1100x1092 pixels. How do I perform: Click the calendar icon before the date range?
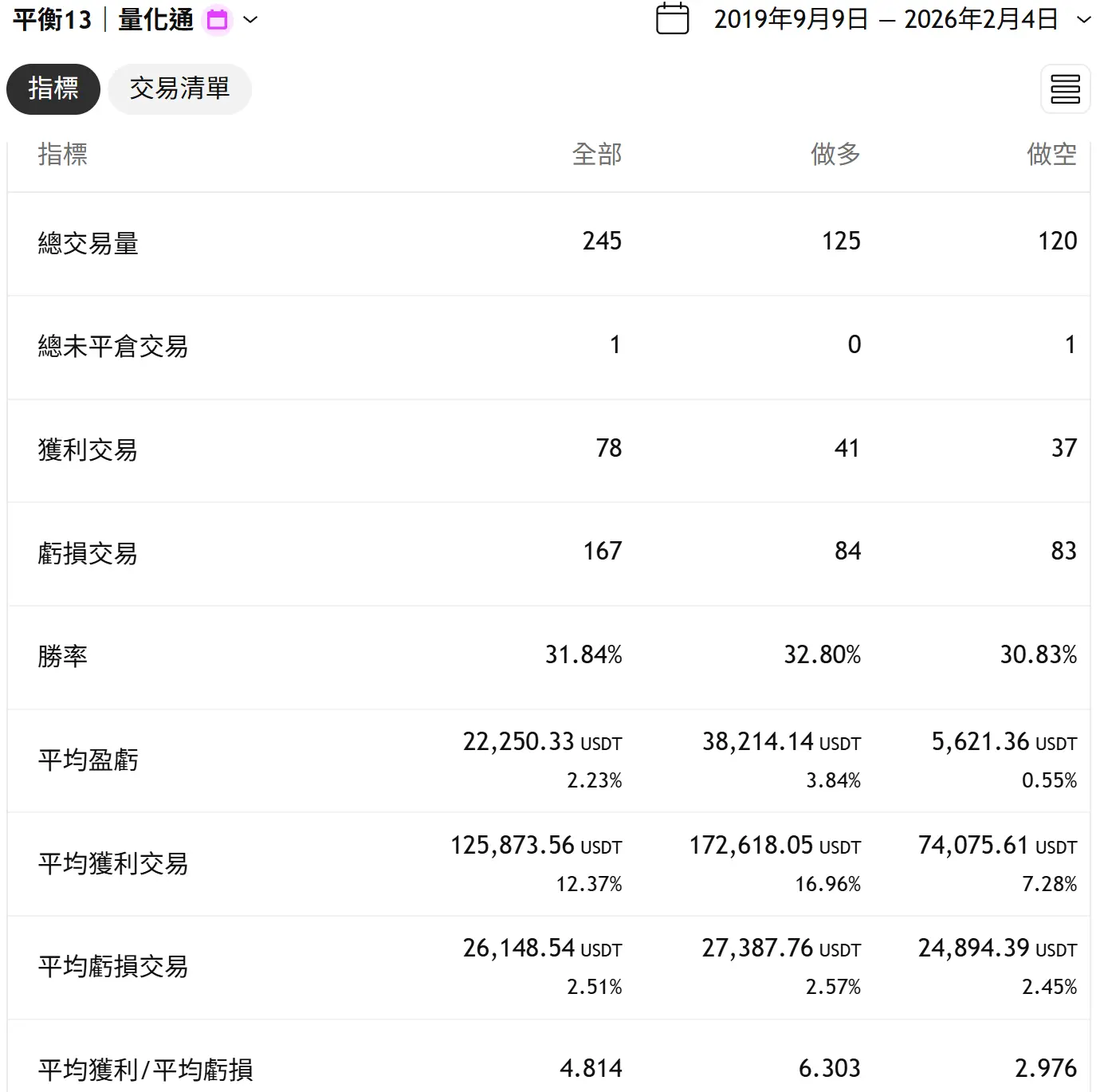[672, 19]
